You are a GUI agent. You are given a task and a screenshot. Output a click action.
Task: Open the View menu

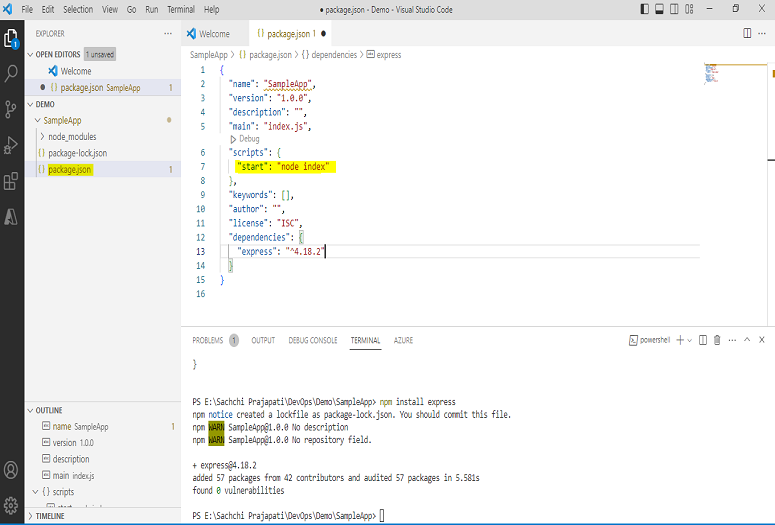[110, 9]
